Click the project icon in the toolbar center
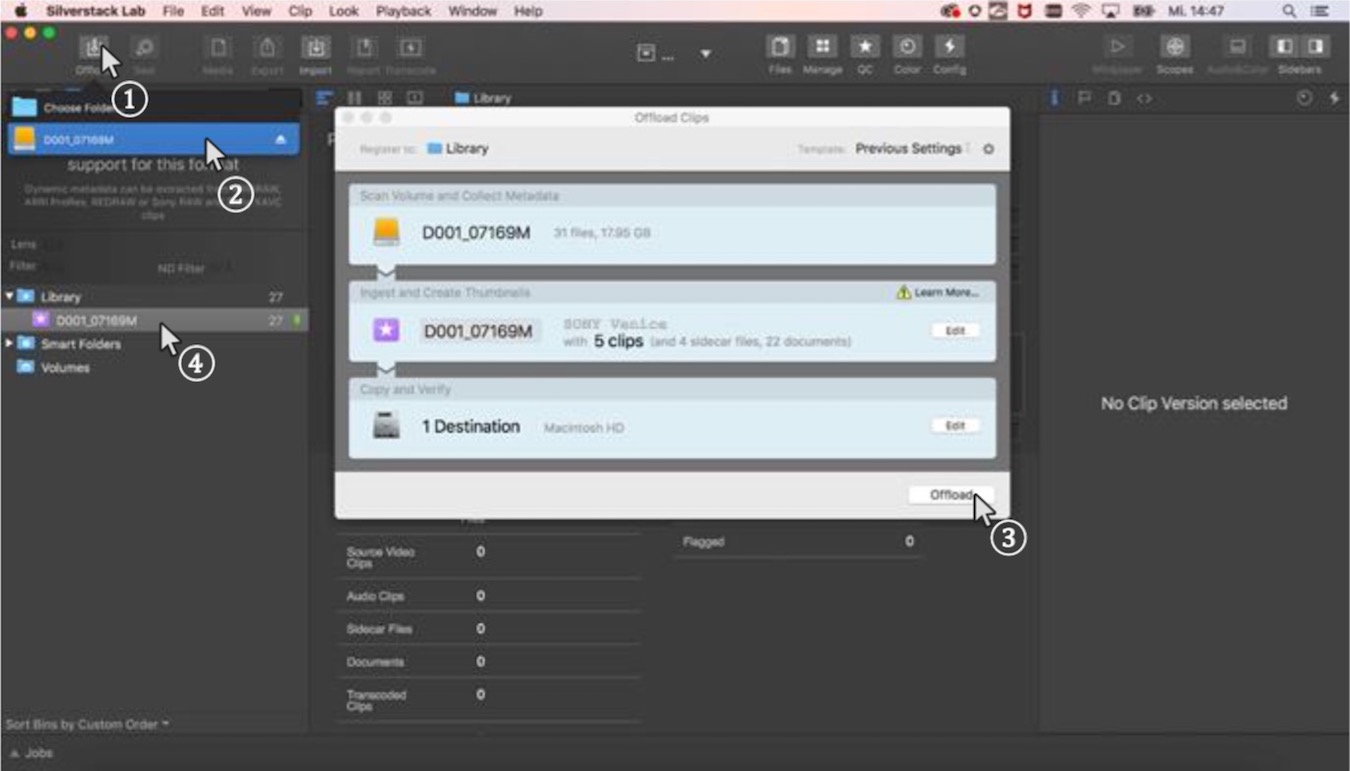 click(646, 54)
